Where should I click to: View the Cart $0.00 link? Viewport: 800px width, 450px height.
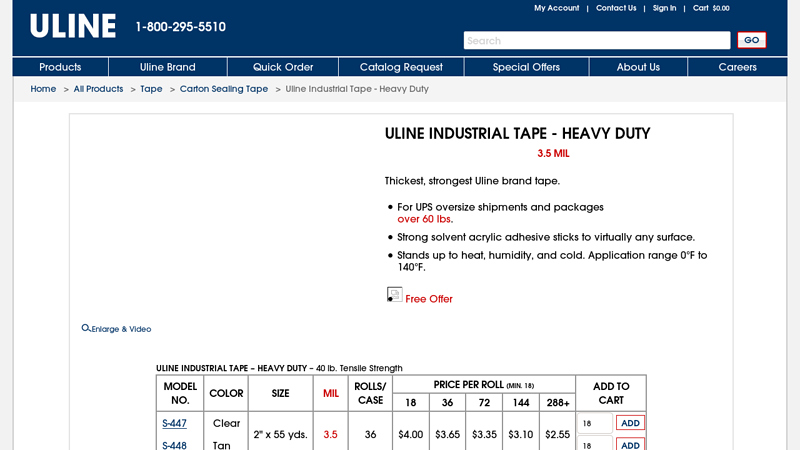point(711,8)
